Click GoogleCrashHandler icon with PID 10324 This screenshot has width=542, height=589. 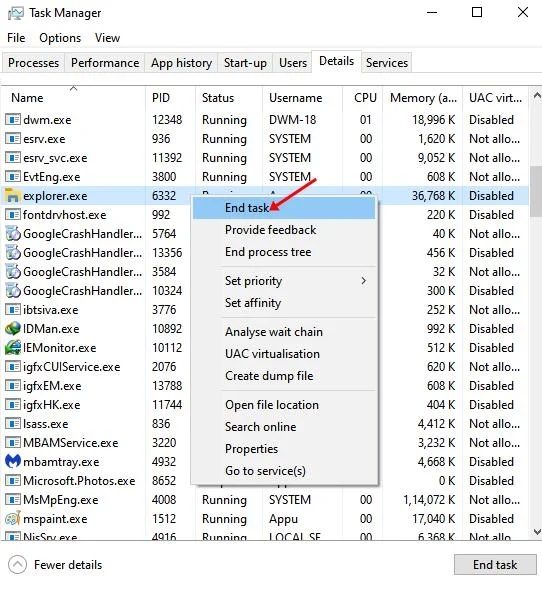tap(13, 291)
